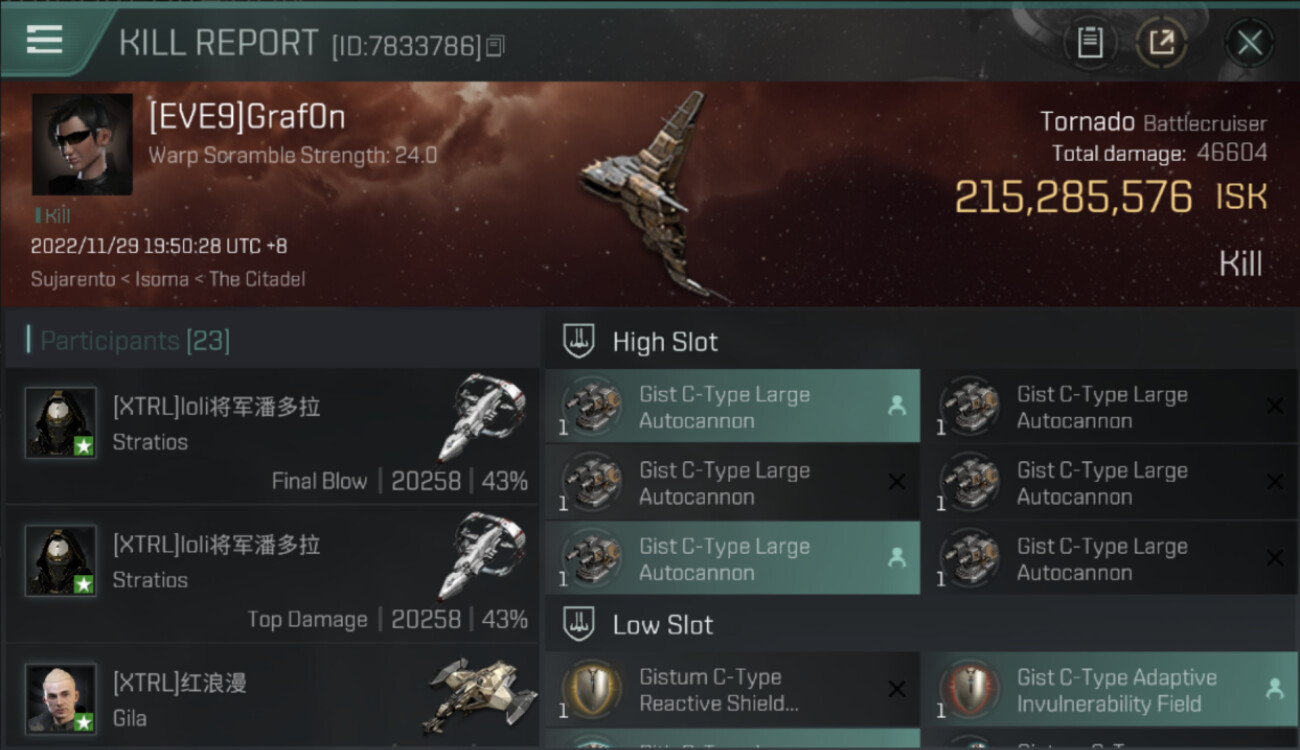The height and width of the screenshot is (750, 1300).
Task: Toggle the first highlighted Large Autocannon person marker
Action: click(896, 406)
